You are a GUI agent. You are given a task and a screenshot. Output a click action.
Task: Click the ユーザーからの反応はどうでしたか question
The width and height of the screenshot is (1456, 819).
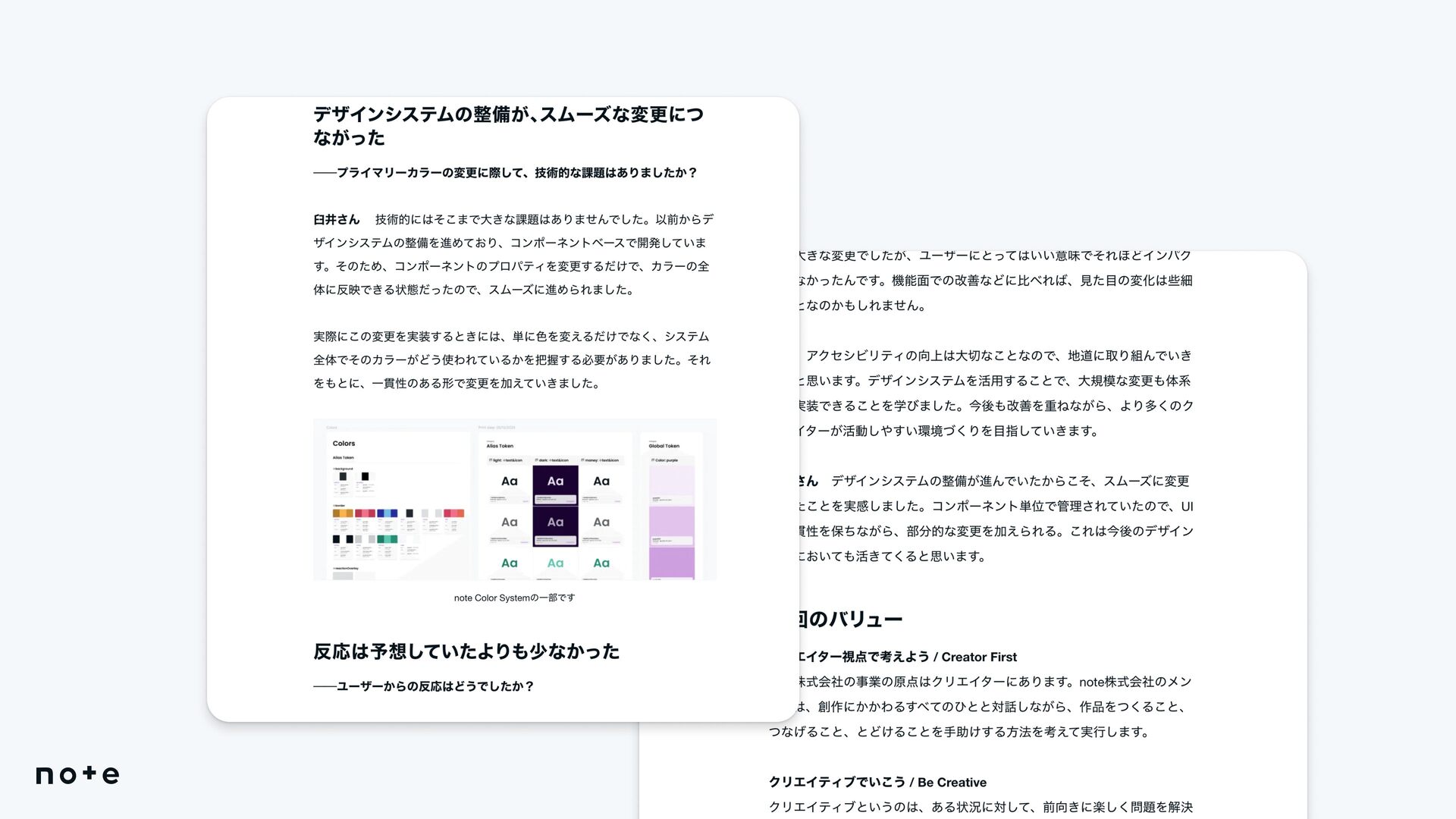coord(423,686)
